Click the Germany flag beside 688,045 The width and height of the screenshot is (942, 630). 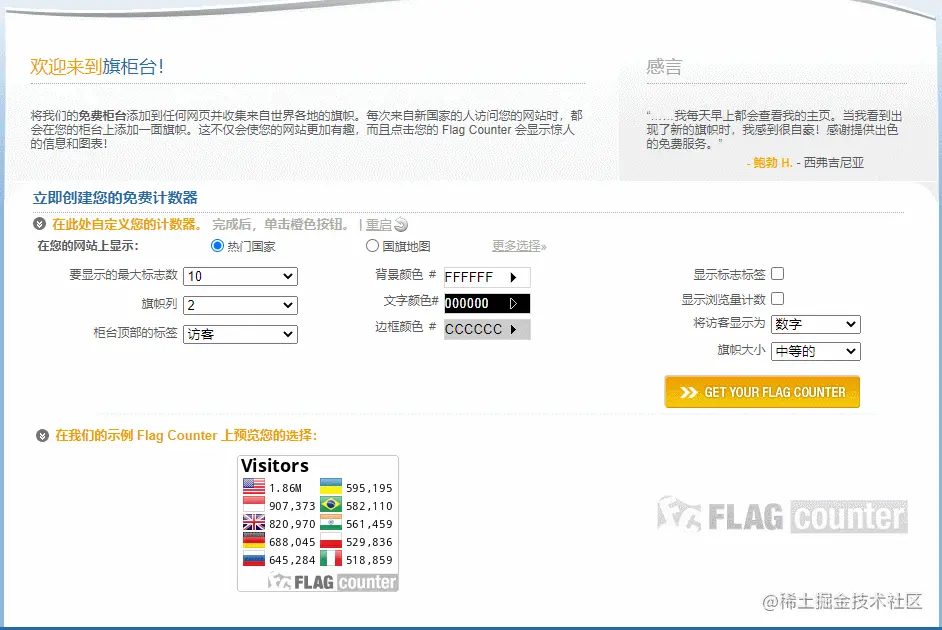pos(254,541)
